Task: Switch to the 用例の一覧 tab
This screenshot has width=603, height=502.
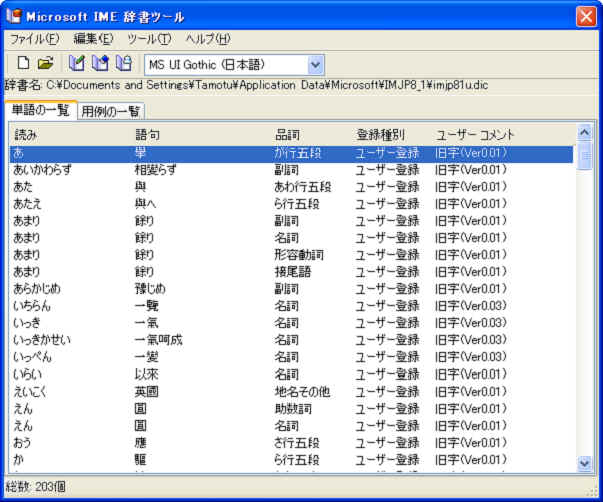Action: tap(111, 111)
